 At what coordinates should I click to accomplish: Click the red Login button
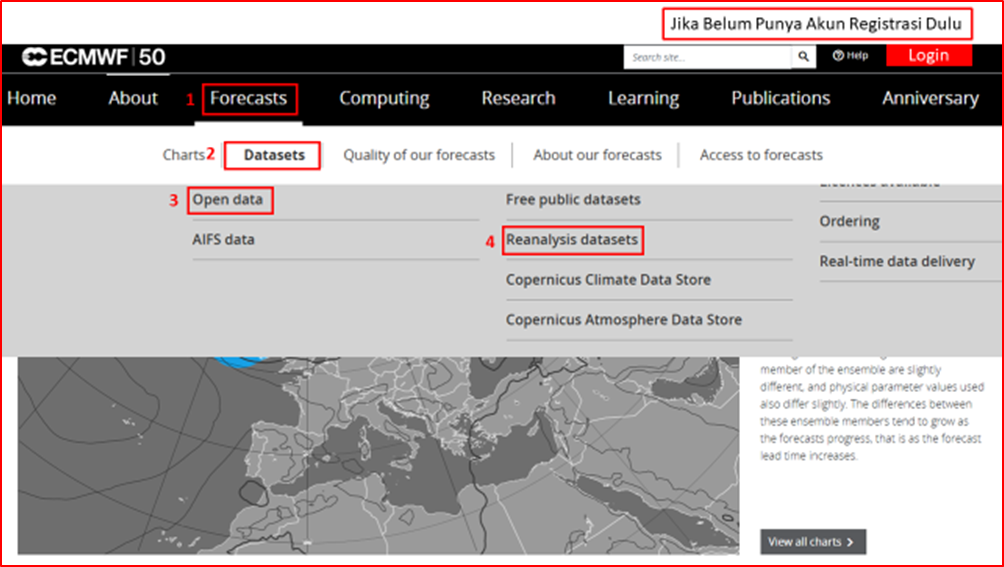[x=928, y=56]
